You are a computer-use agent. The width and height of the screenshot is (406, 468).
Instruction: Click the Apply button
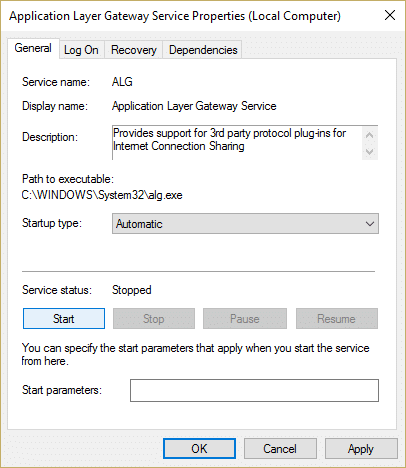(x=361, y=449)
